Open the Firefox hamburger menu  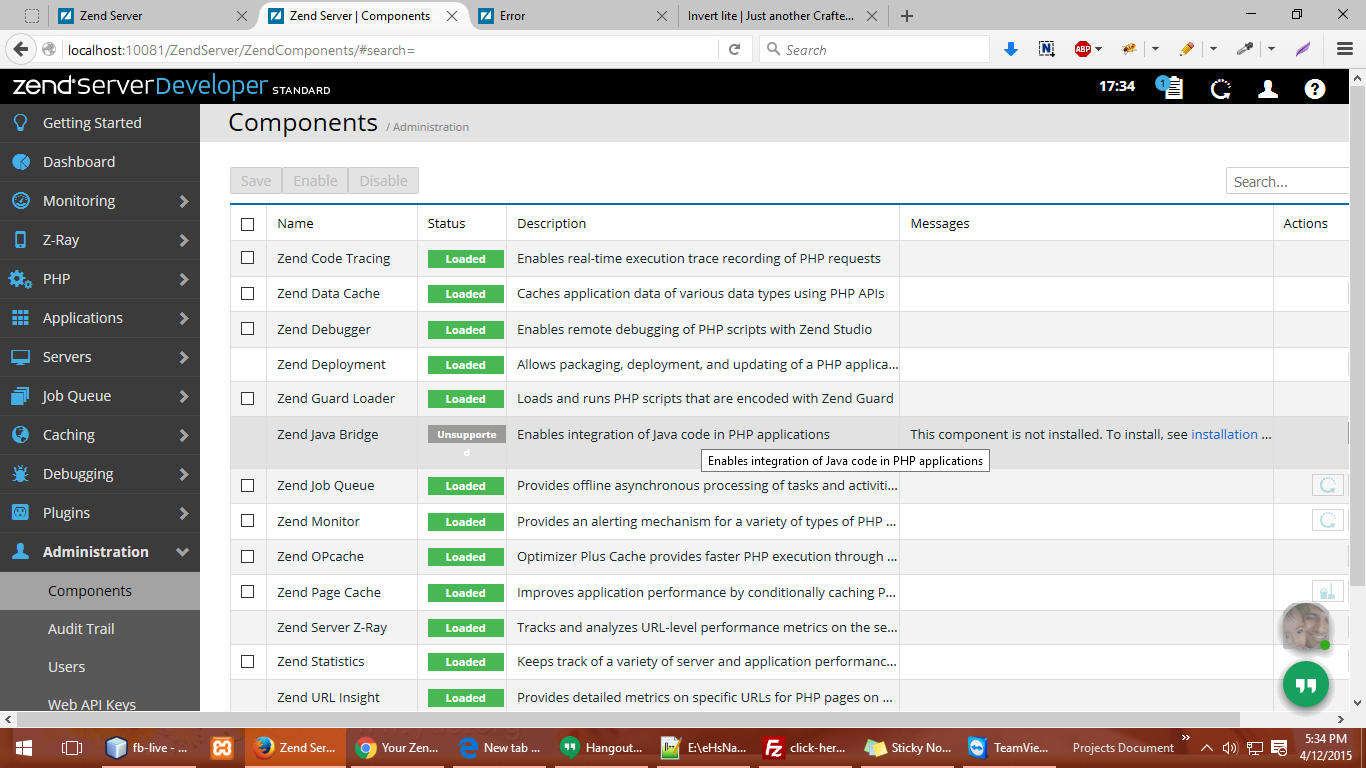[1345, 49]
